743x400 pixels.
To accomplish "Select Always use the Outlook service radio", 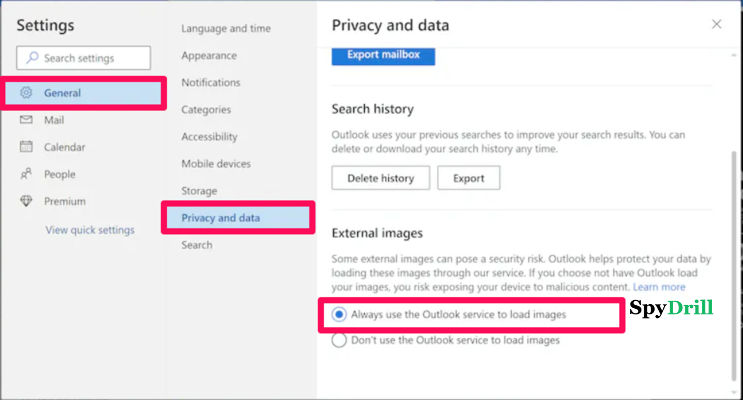I will [339, 314].
